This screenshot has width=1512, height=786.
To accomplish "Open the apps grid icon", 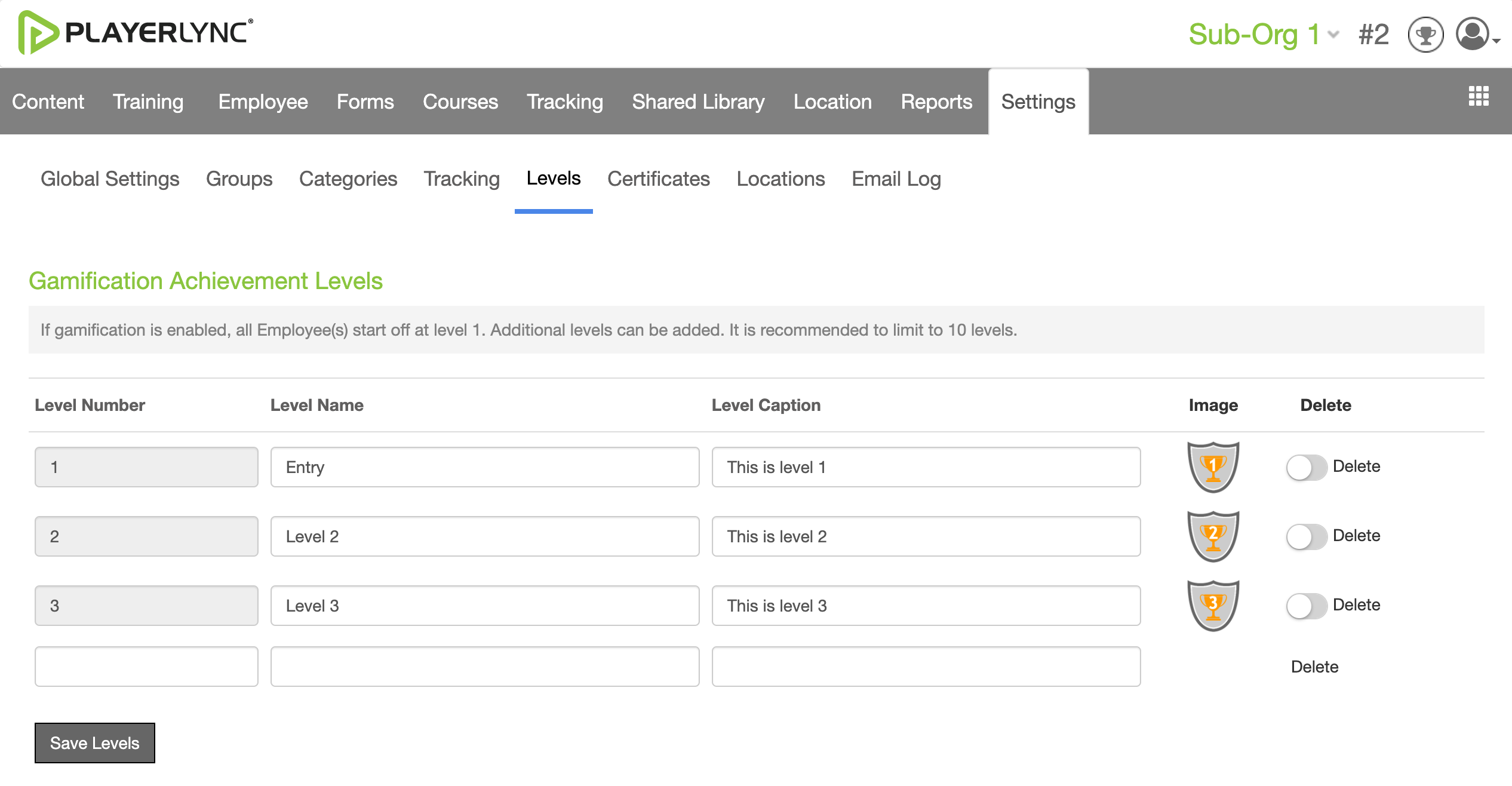I will pos(1479,96).
